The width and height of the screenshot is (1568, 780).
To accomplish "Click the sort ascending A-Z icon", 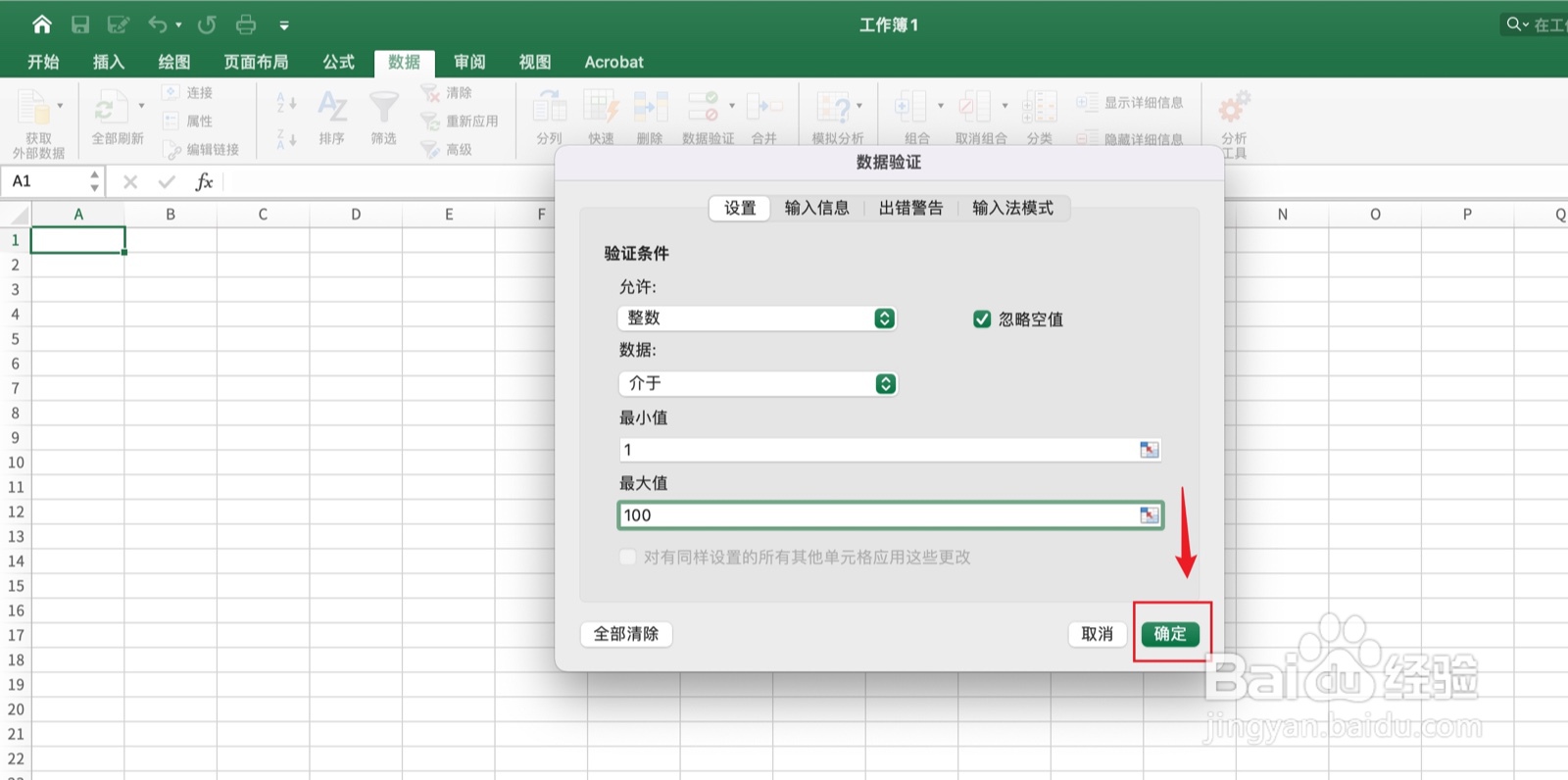I will coord(286,102).
